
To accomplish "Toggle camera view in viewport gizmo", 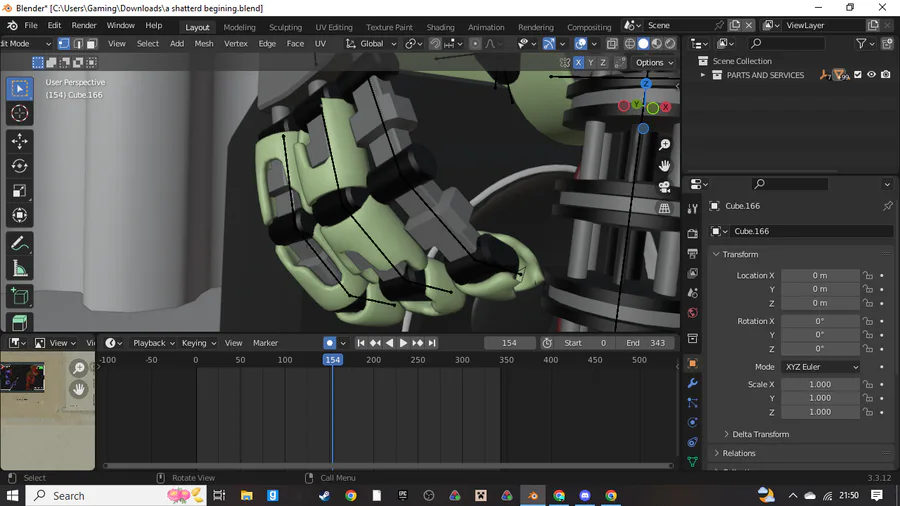I will click(x=664, y=187).
